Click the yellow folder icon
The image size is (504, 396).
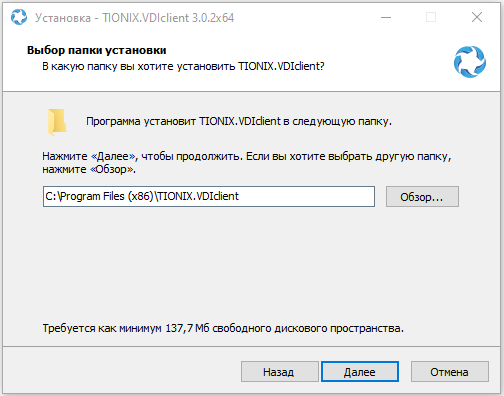pyautogui.click(x=57, y=122)
